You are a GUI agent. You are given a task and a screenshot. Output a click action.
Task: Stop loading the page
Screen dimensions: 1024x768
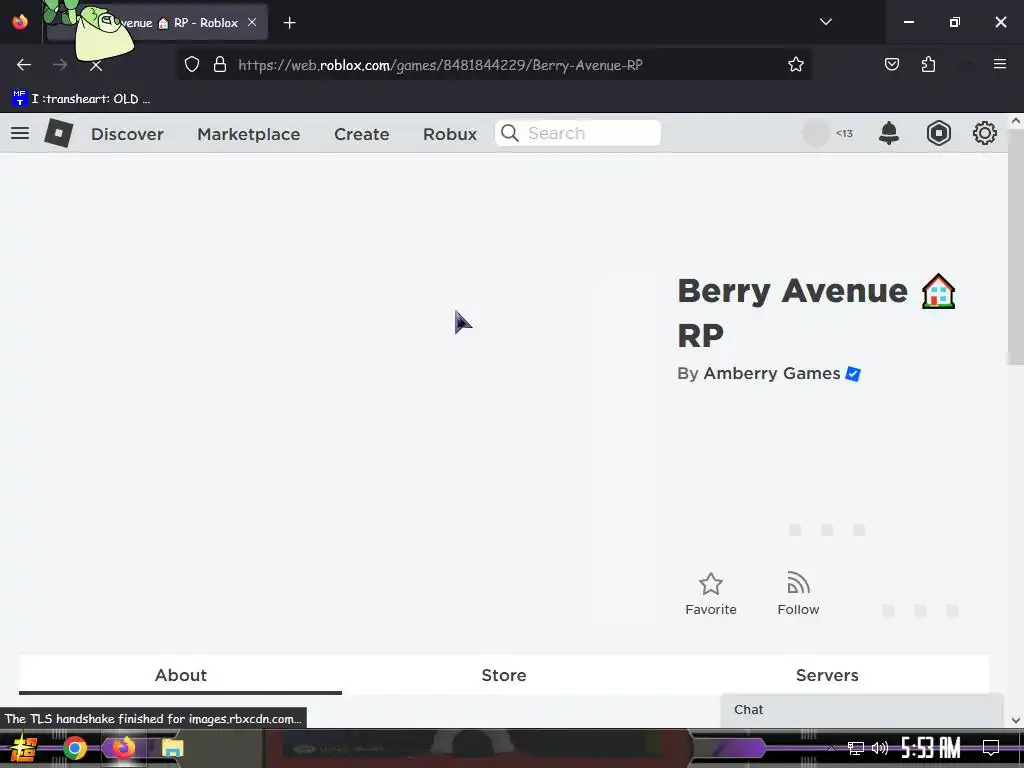click(x=96, y=65)
